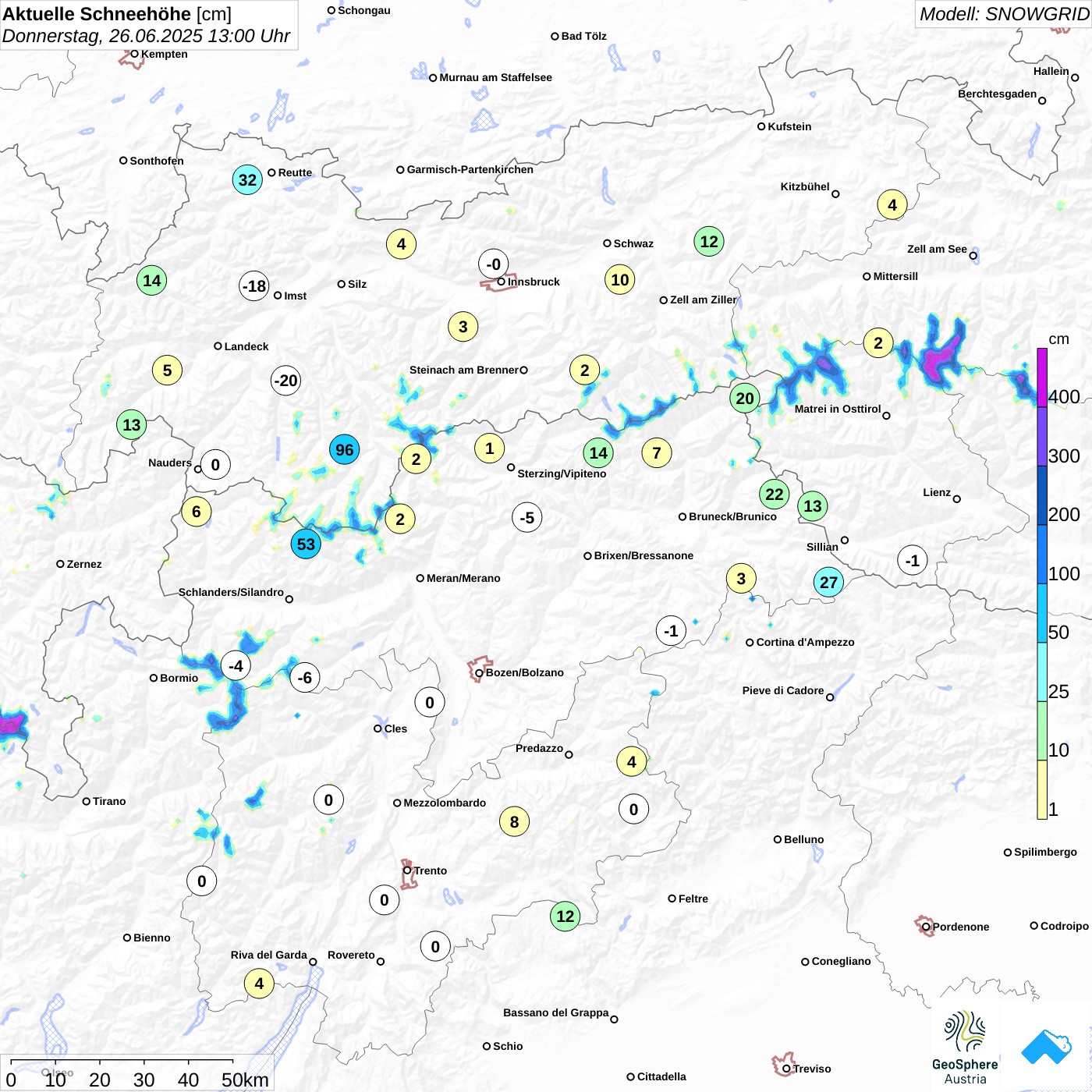Screen dimensions: 1092x1092
Task: Select the -20 station marker
Action: click(x=285, y=381)
